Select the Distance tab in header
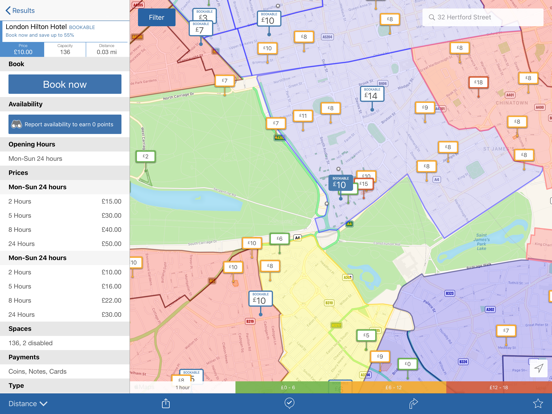 click(x=107, y=50)
